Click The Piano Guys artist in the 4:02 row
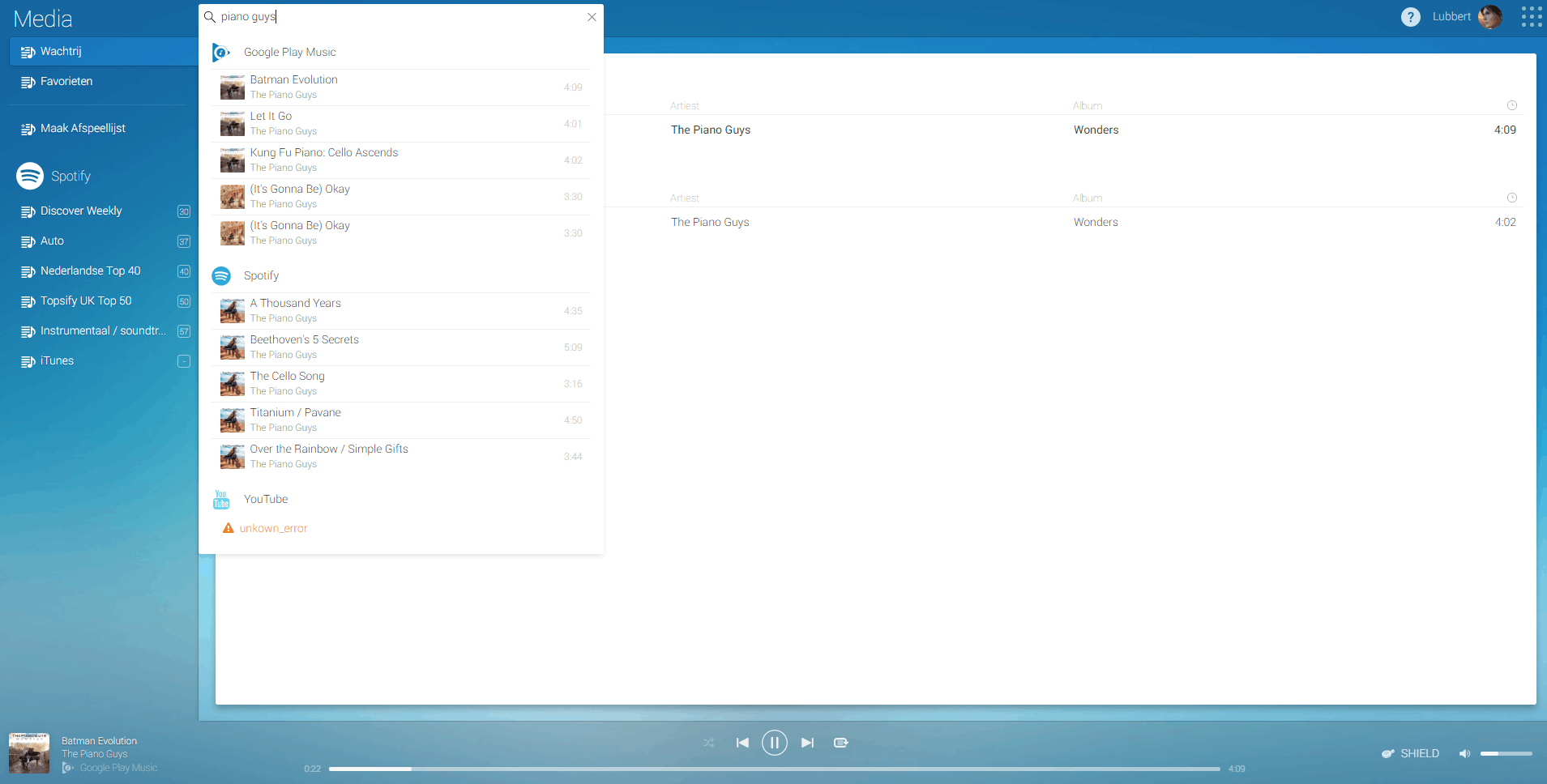 710,222
